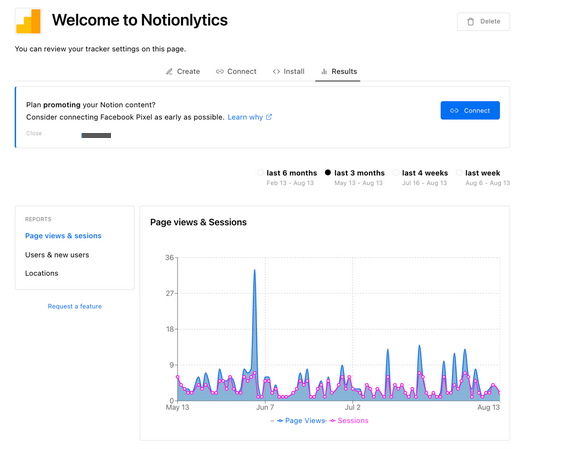Open the Create tab
568x449 pixels.
pyautogui.click(x=183, y=71)
